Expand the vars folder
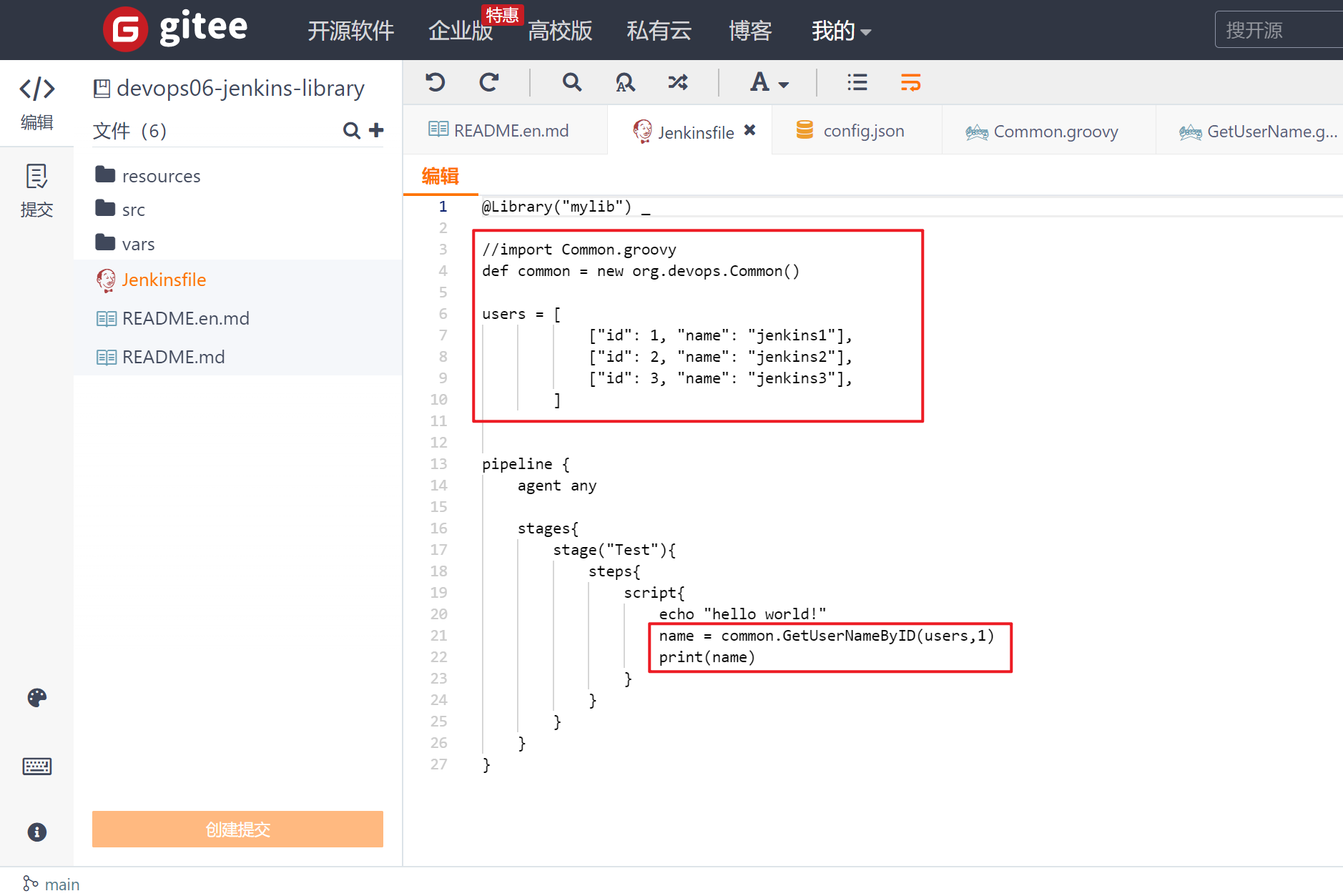This screenshot has height=896, width=1343. (x=125, y=244)
